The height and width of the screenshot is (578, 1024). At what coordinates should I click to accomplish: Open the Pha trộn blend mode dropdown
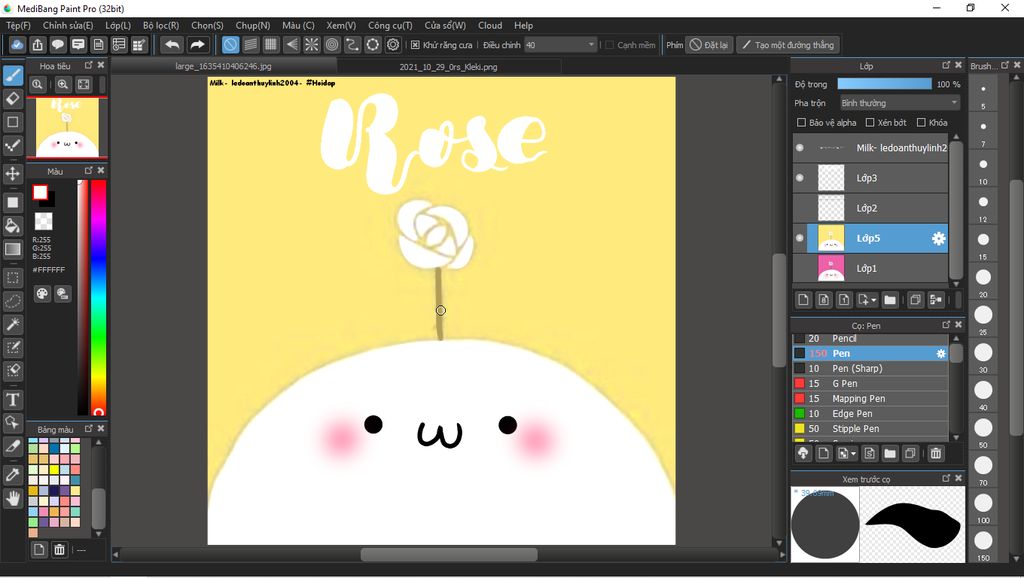click(x=899, y=103)
